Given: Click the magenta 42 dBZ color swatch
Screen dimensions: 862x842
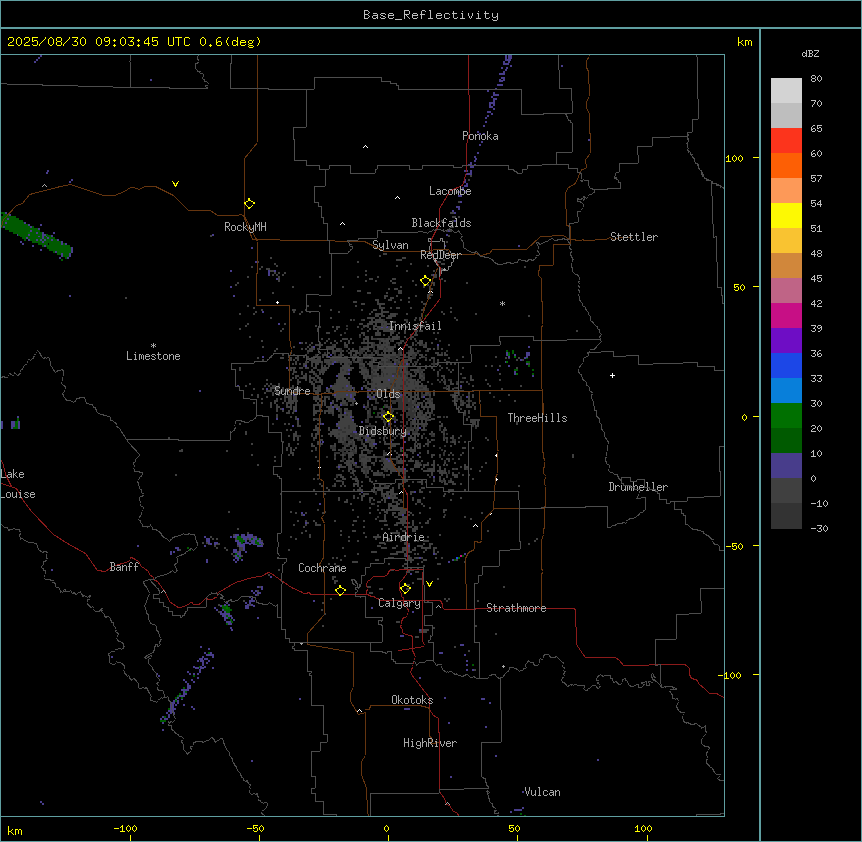Looking at the screenshot, I should (786, 315).
